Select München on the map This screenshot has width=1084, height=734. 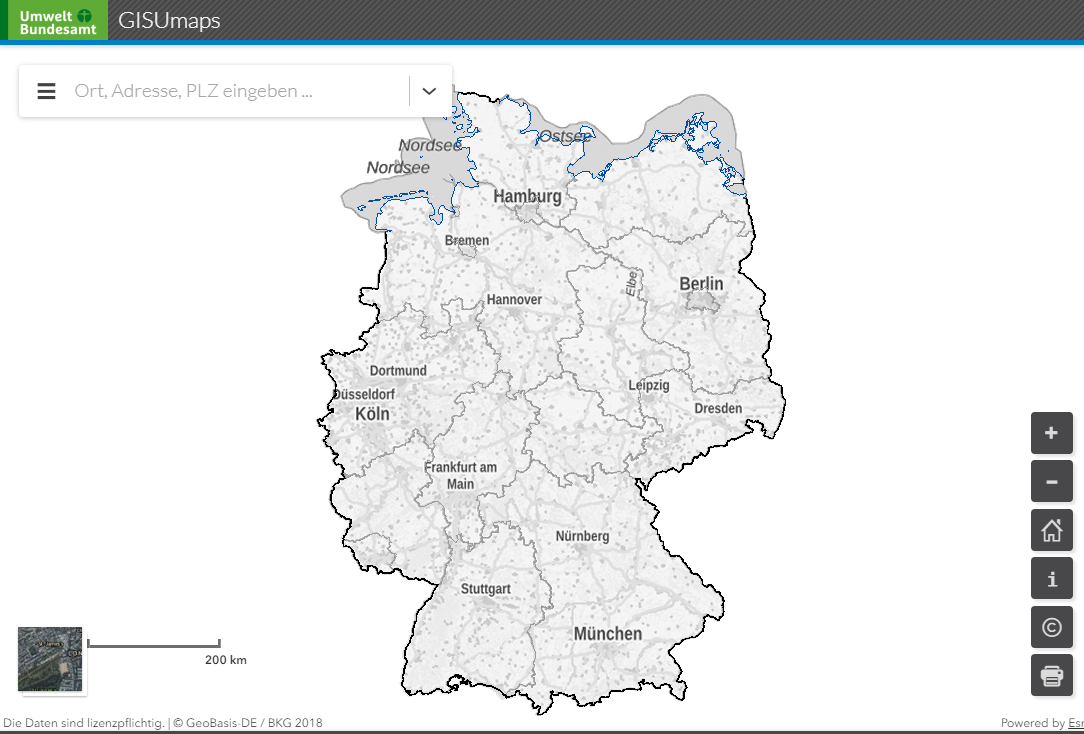(607, 634)
